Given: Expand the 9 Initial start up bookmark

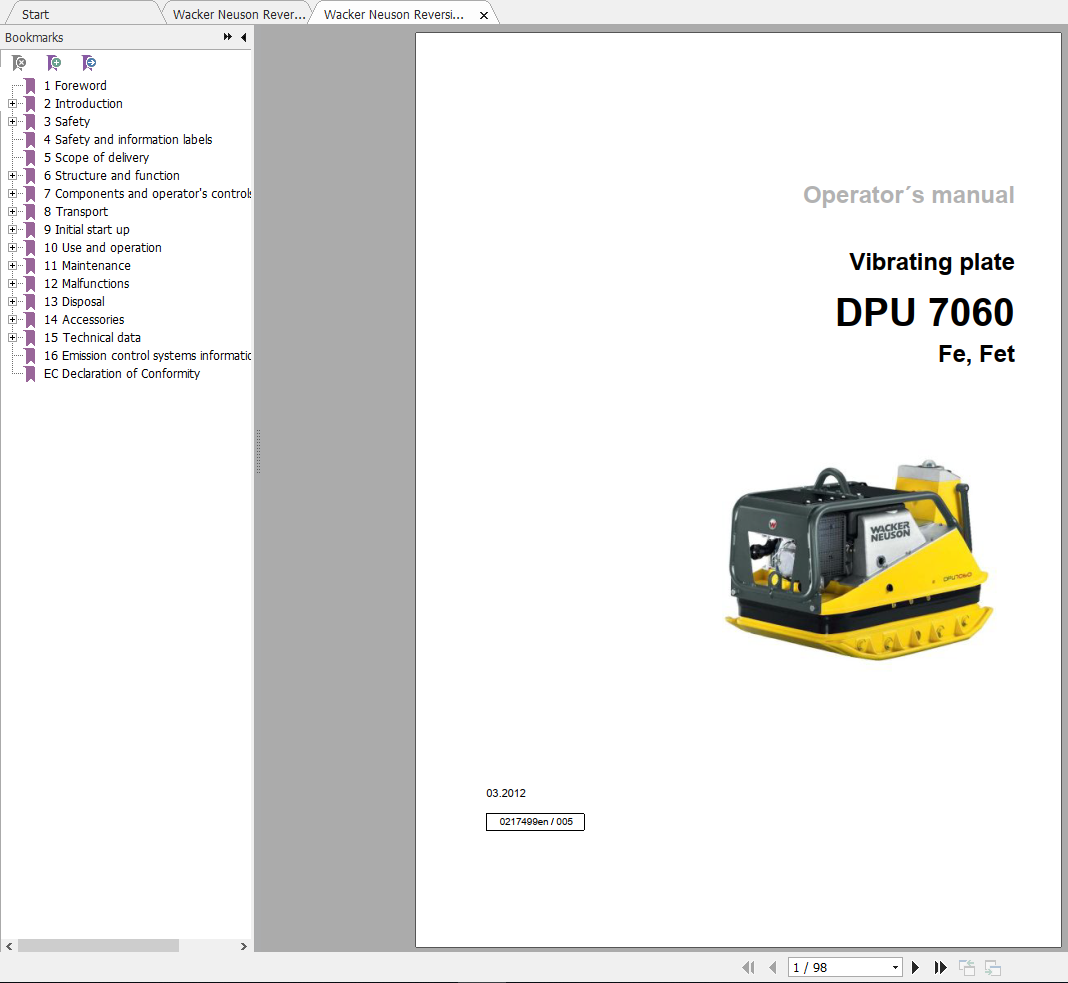Looking at the screenshot, I should pyautogui.click(x=12, y=230).
